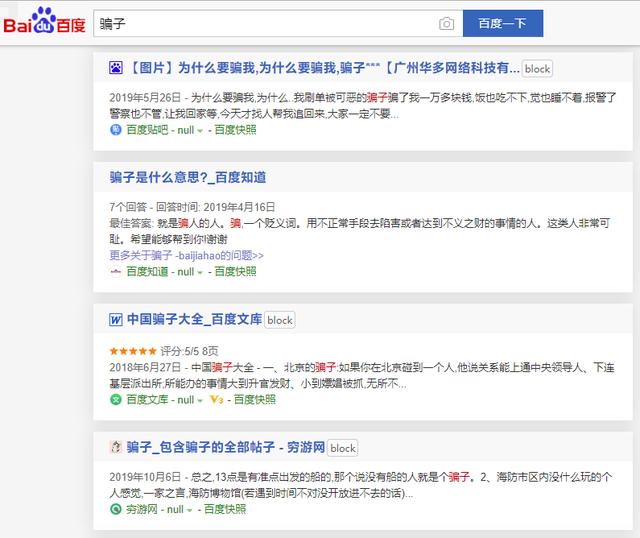The image size is (640, 538).
Task: Click text 评分:5/5 8页
Action: point(189,351)
